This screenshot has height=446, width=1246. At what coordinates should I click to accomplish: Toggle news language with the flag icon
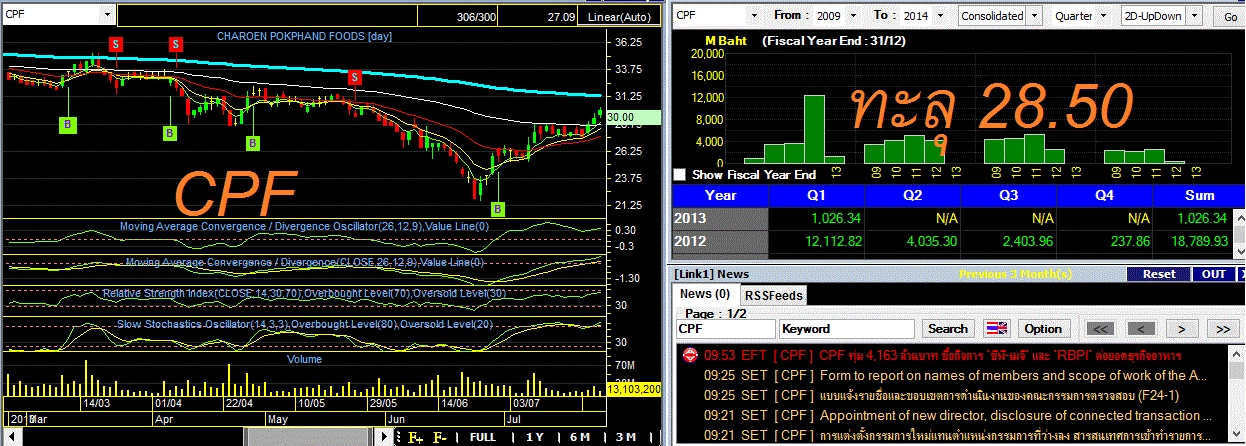(x=997, y=328)
